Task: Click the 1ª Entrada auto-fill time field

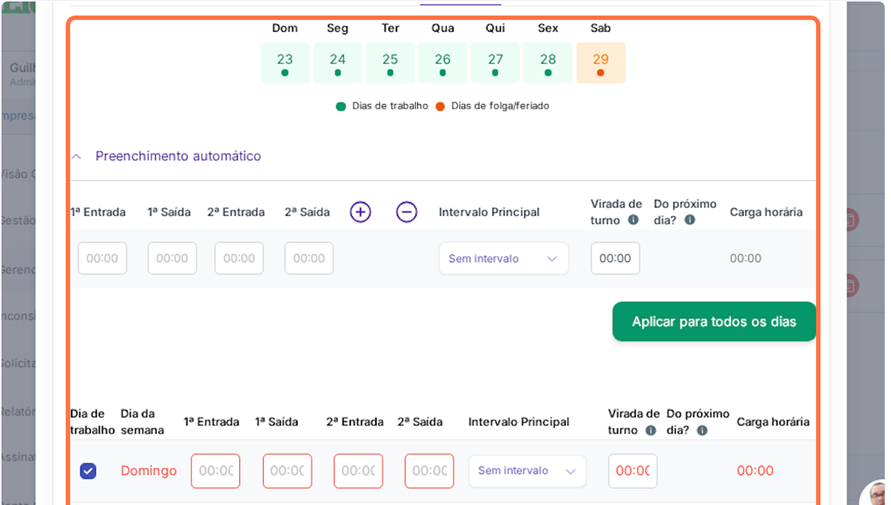Action: click(102, 259)
